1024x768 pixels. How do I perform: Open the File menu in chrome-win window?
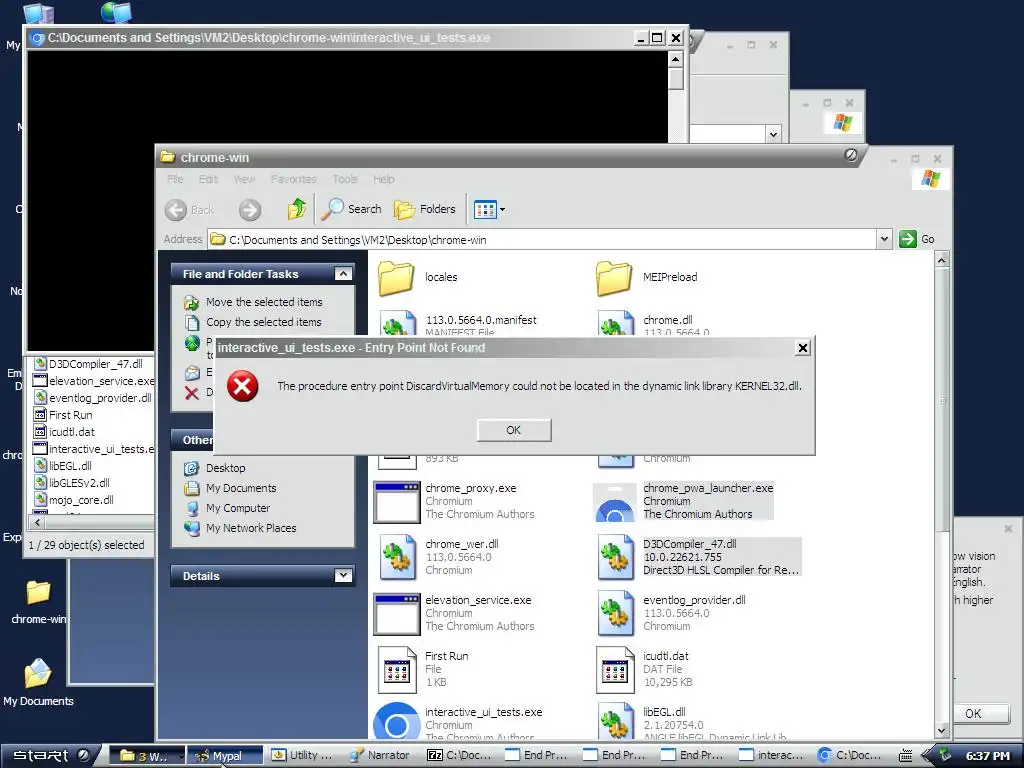[x=175, y=179]
